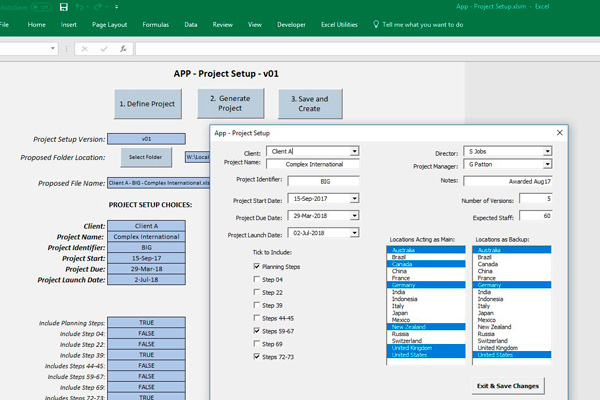Click the Client A cell in setup choices
Screen dimensions: 600x400
click(x=147, y=226)
